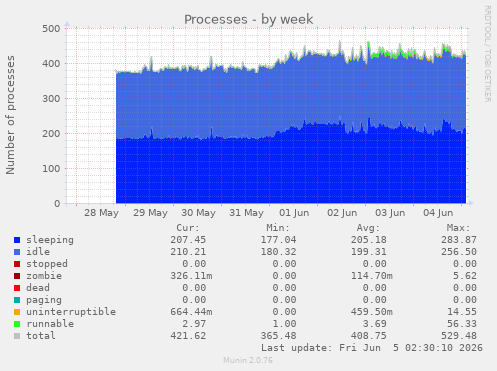Click the 'Last update' timestamp line
497x371 pixels.
[372, 348]
